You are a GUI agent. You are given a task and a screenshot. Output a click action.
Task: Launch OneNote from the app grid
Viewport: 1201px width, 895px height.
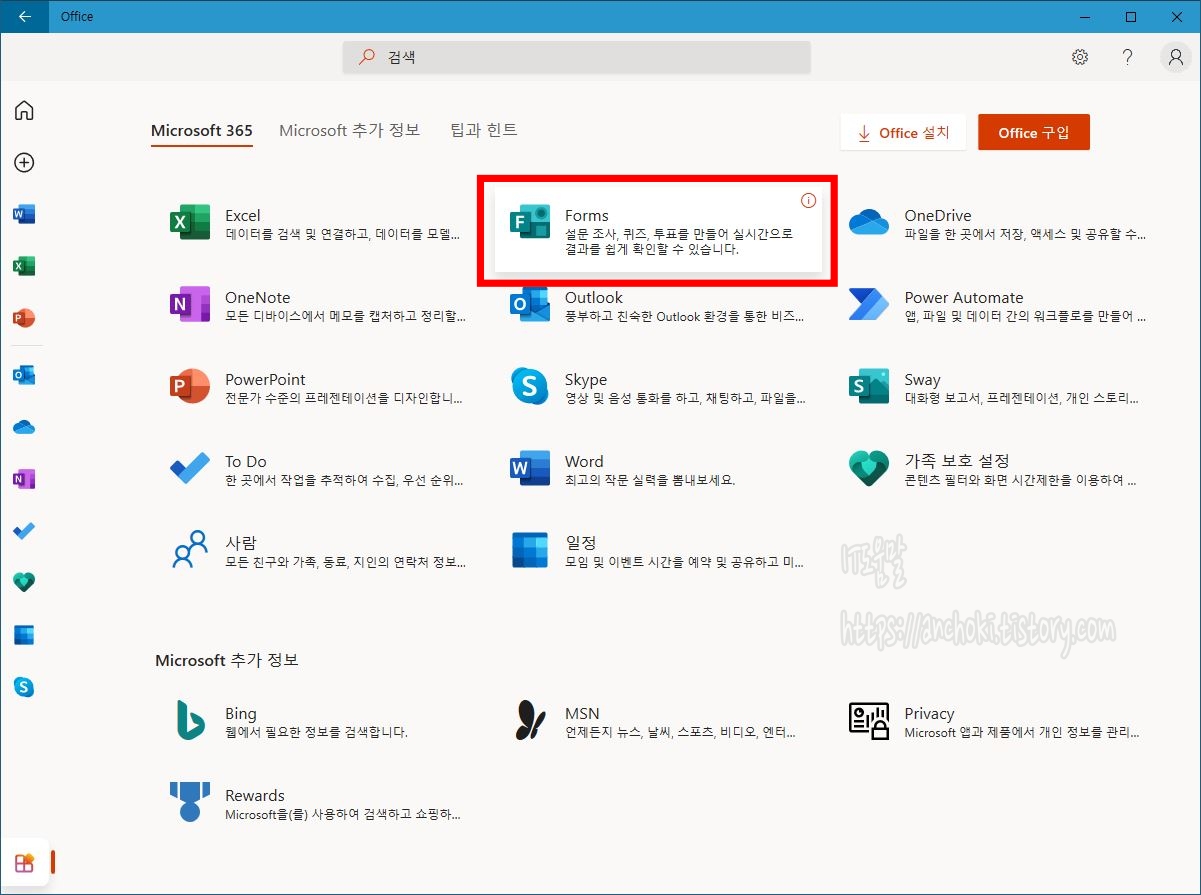pos(316,305)
